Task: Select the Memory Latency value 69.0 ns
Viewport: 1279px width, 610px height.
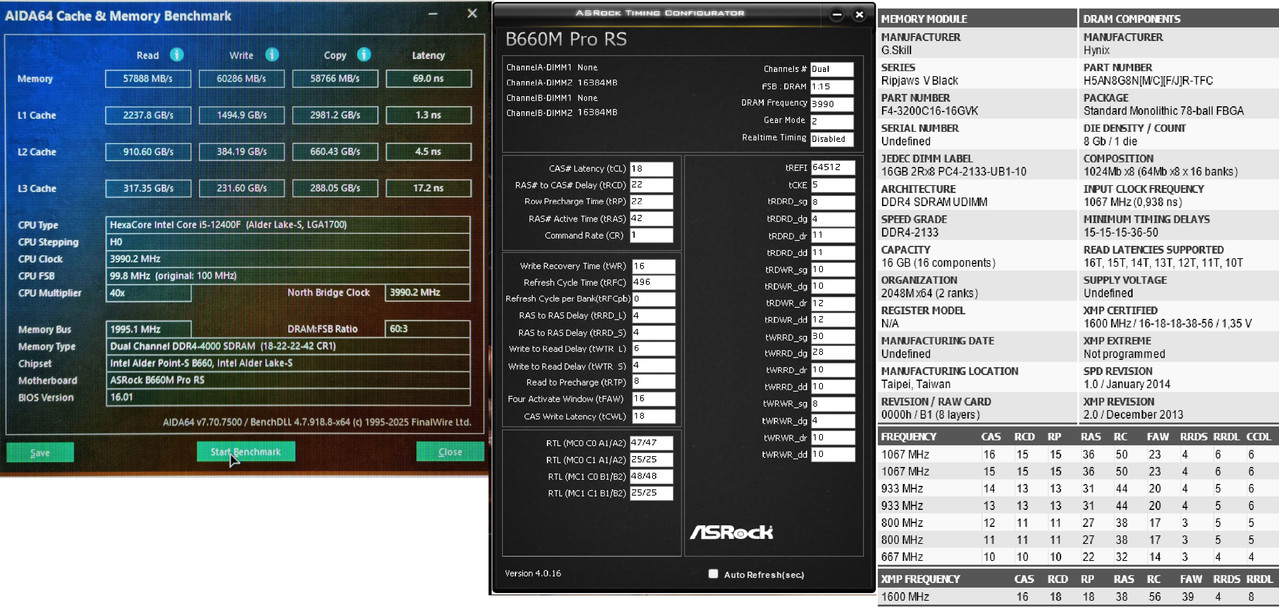Action: 428,78
